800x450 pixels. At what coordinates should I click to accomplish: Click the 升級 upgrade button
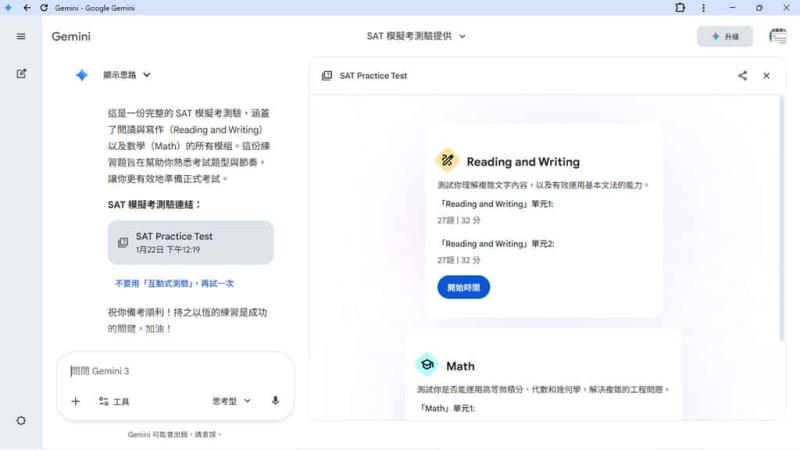point(724,36)
